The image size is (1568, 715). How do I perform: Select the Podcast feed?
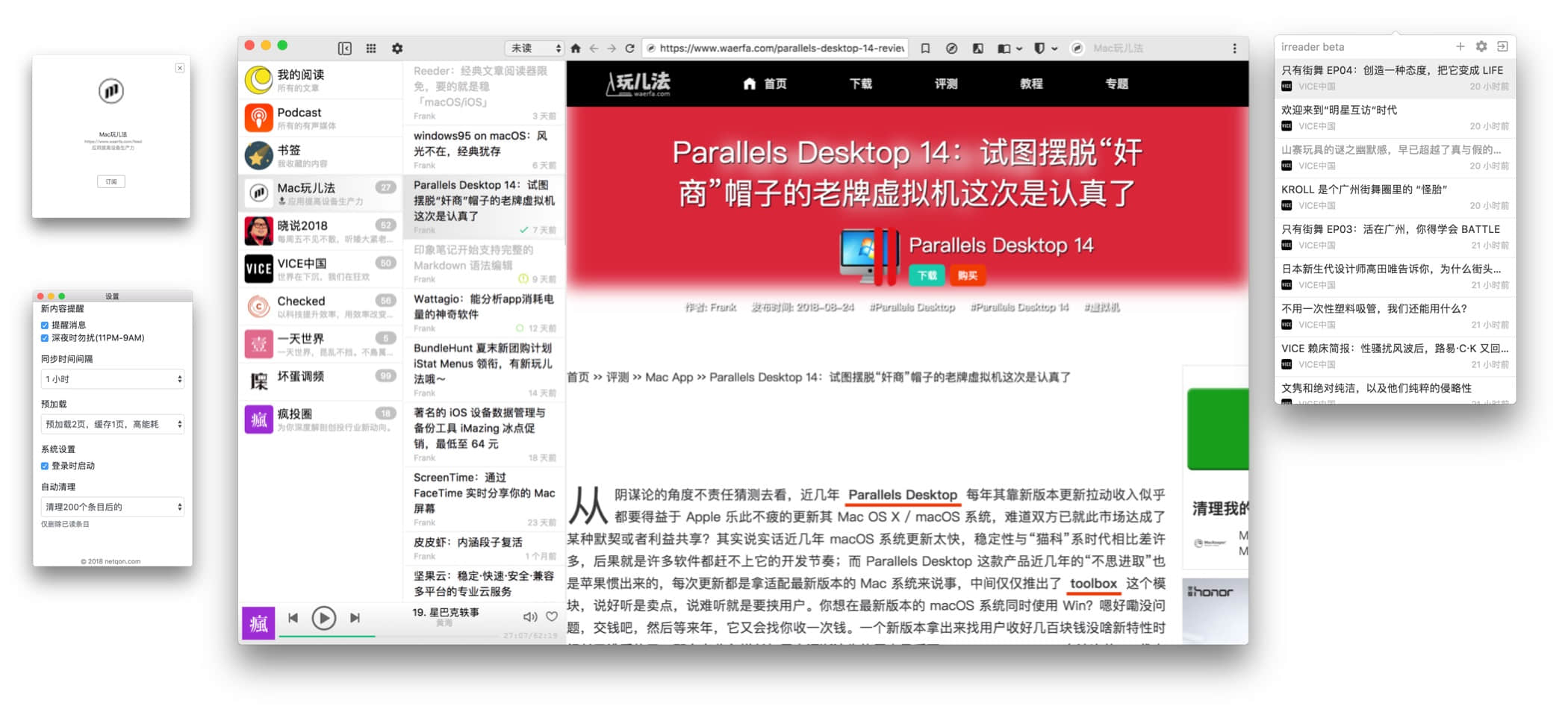point(320,118)
